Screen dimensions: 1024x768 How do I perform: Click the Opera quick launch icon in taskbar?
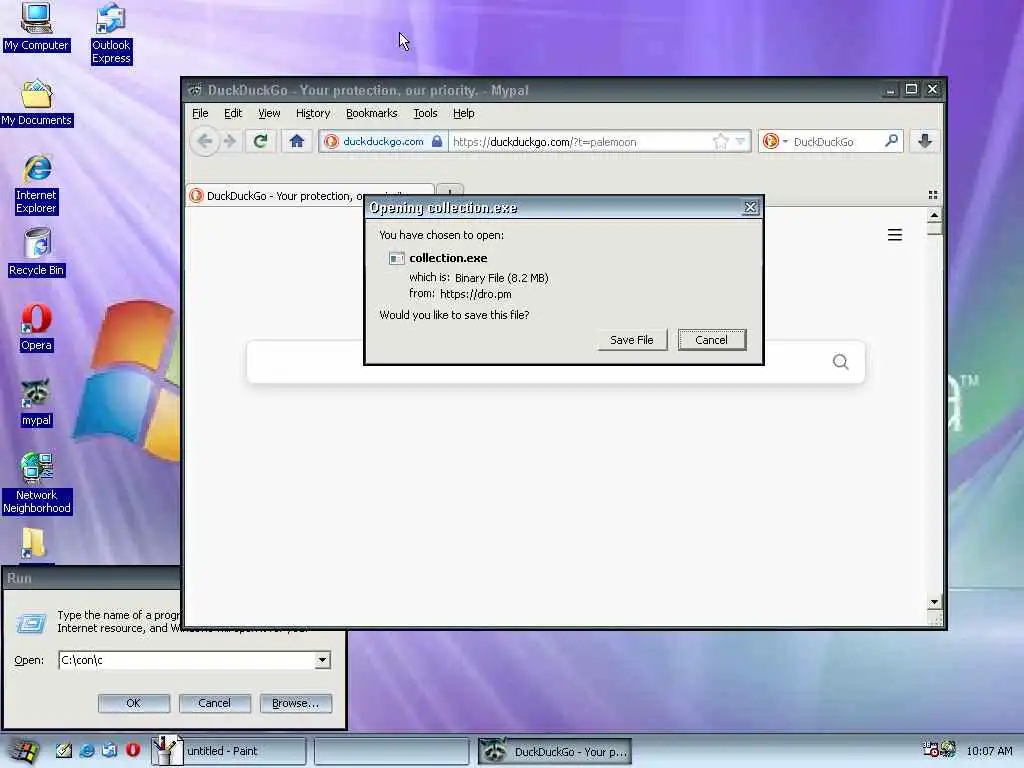pos(133,750)
